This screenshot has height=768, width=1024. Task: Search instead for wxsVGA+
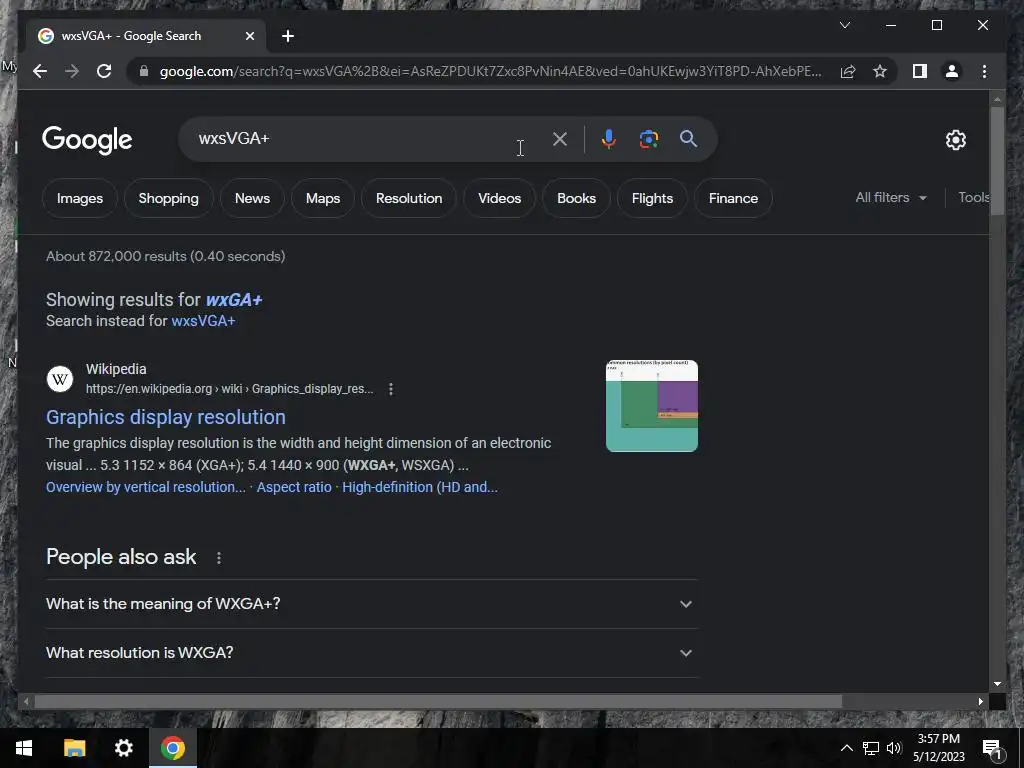coord(203,321)
